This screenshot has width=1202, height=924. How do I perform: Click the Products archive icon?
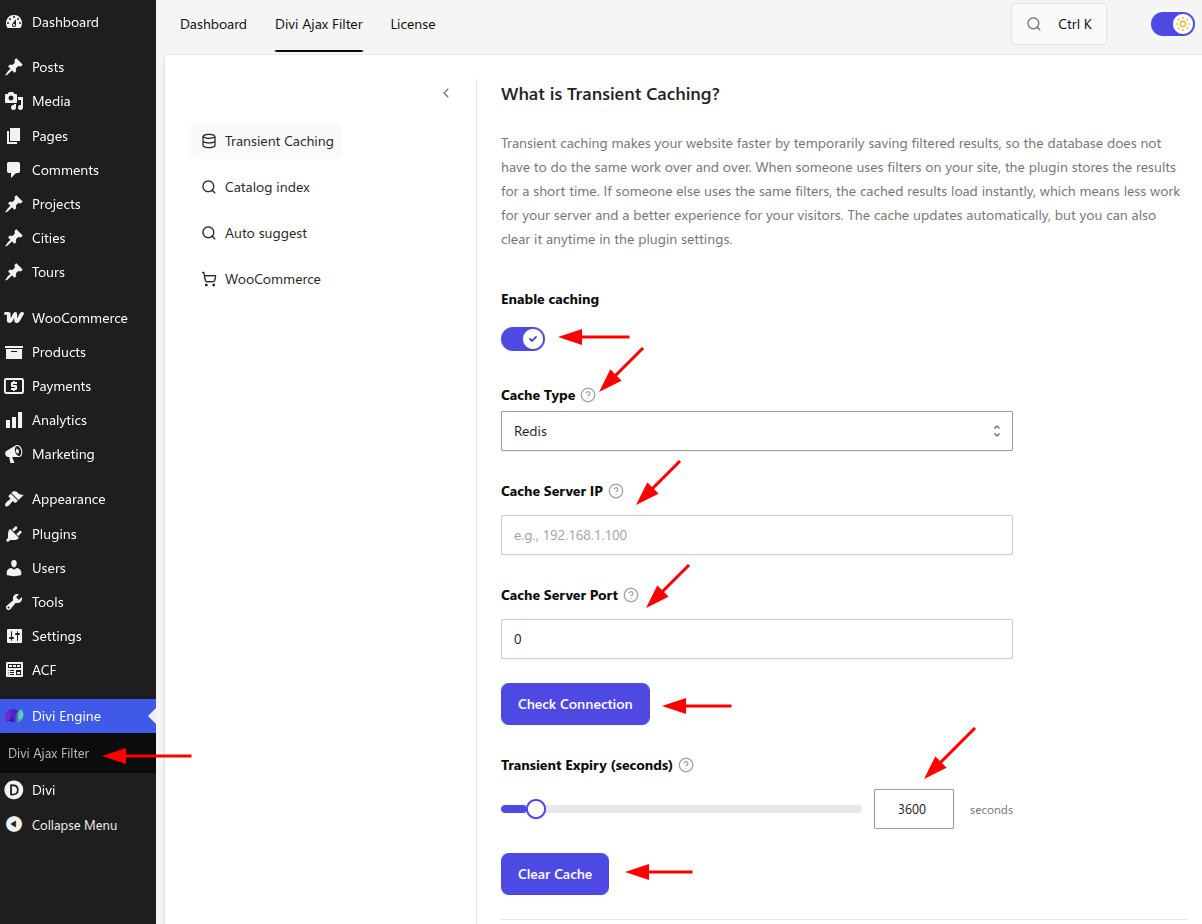coord(14,352)
